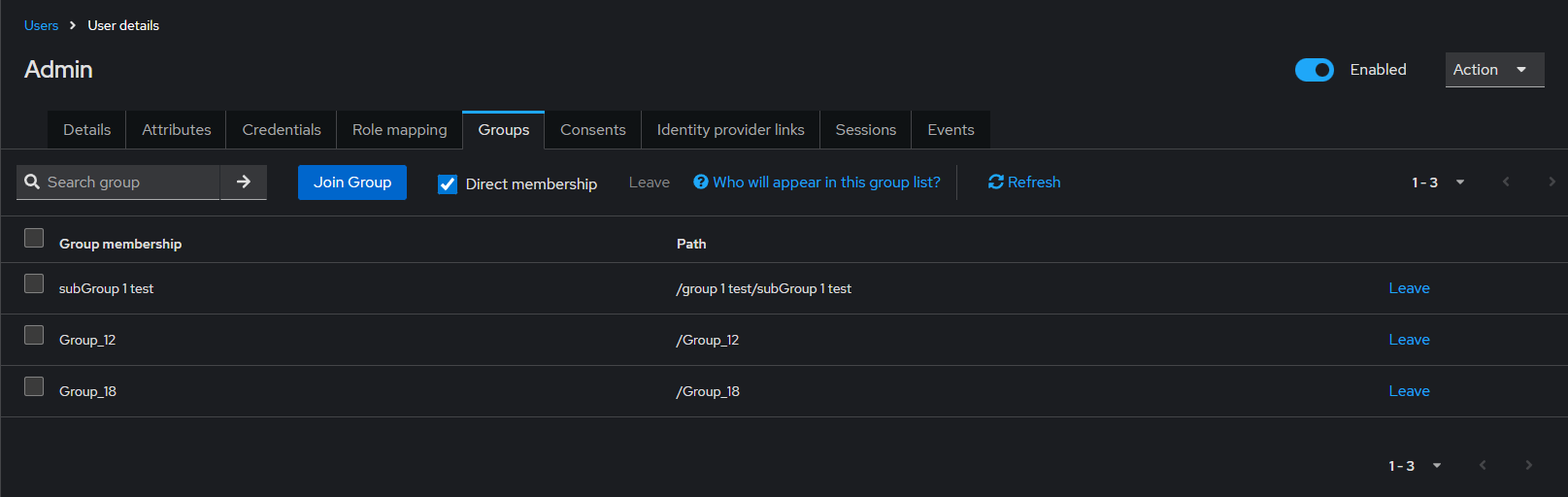Click the /Group_18 path cell
Image resolution: width=1568 pixels, height=497 pixels.
coord(708,391)
